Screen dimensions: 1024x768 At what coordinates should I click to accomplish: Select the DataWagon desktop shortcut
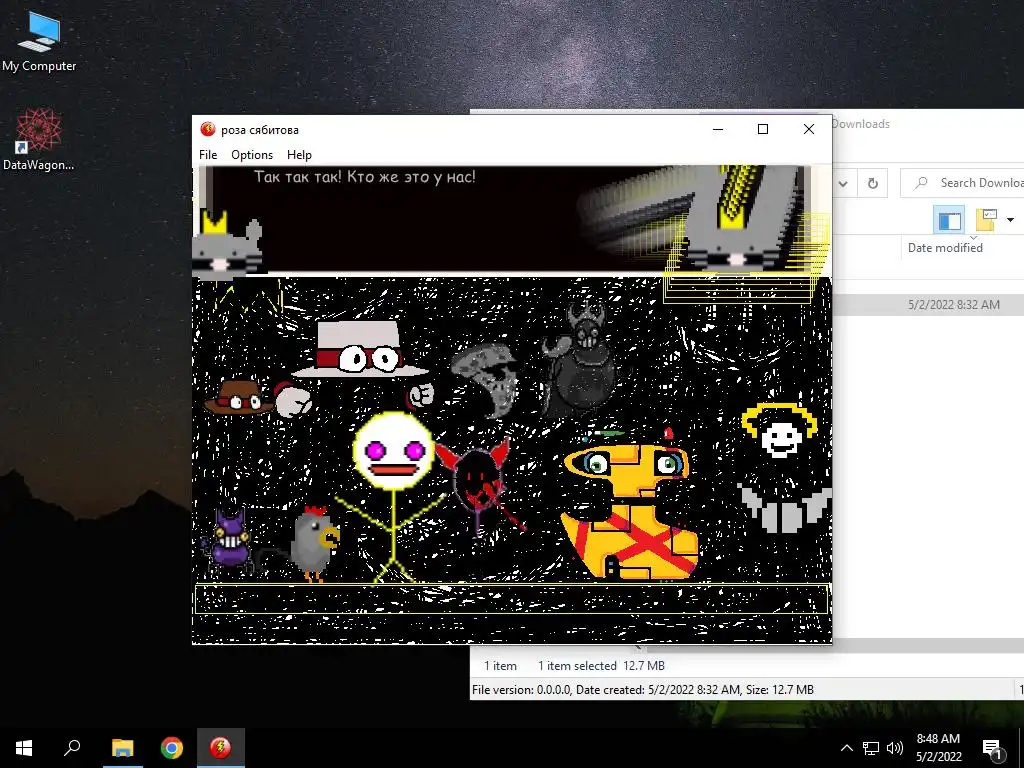39,140
